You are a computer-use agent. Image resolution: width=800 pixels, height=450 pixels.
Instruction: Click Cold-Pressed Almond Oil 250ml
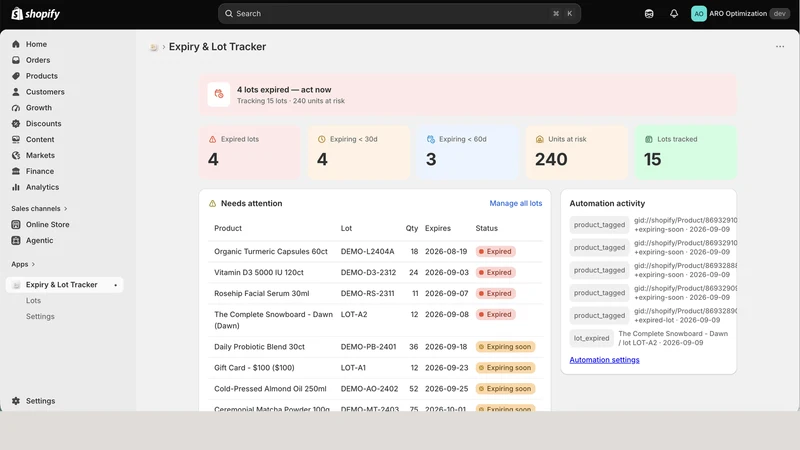point(270,389)
